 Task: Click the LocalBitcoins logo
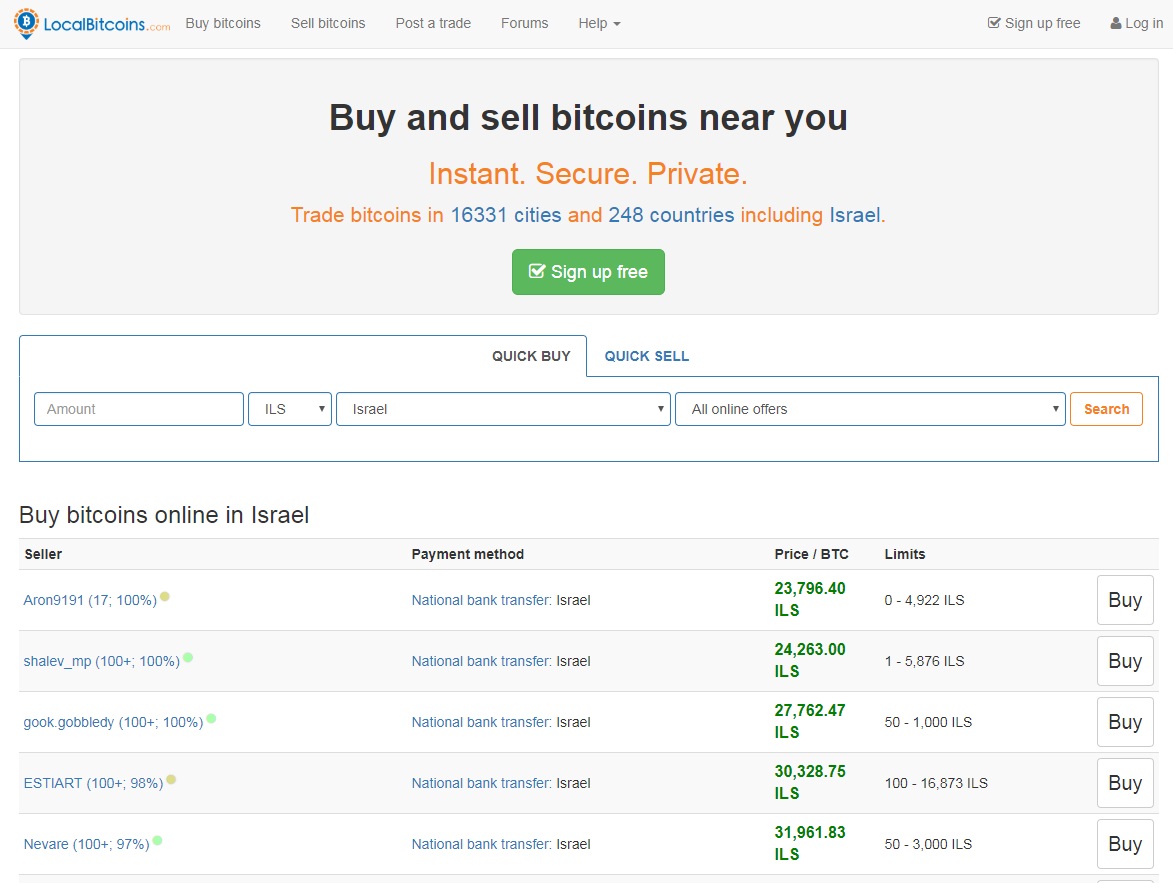point(92,24)
